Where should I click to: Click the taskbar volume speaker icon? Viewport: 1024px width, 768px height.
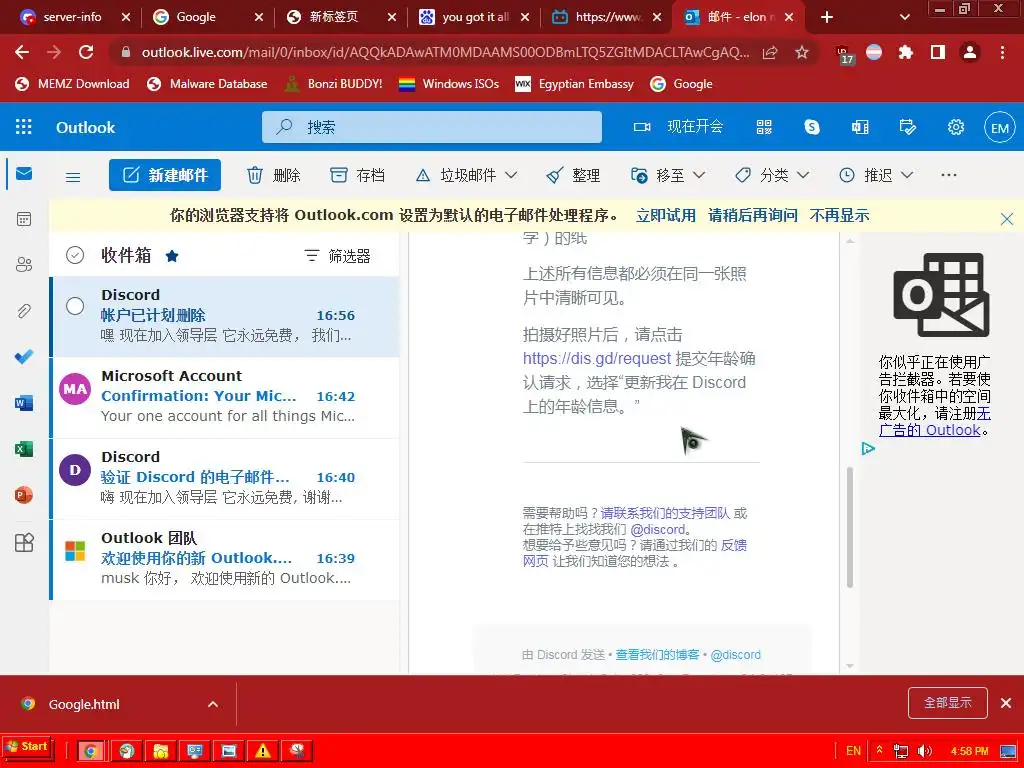(924, 751)
